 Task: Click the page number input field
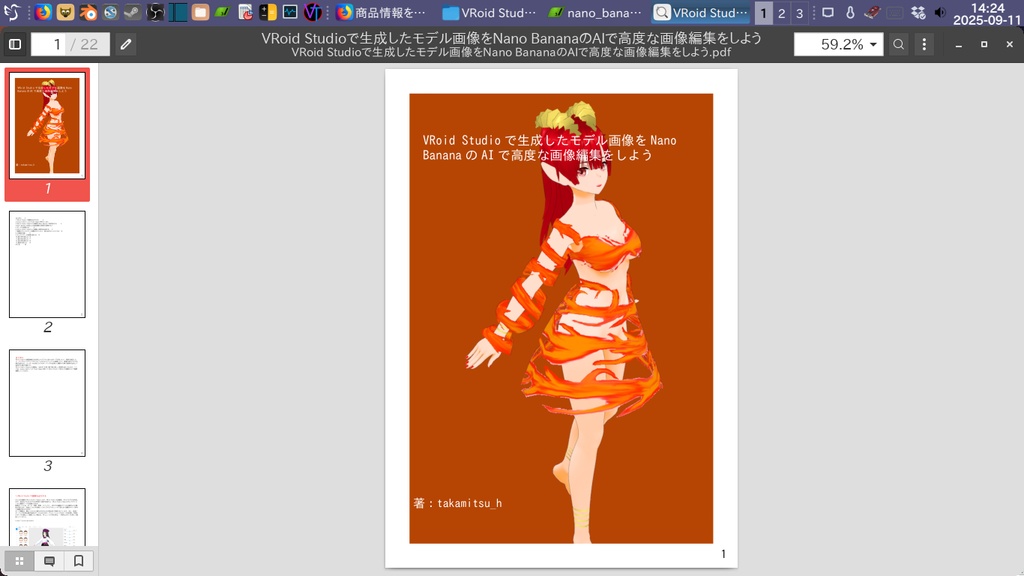[50, 44]
